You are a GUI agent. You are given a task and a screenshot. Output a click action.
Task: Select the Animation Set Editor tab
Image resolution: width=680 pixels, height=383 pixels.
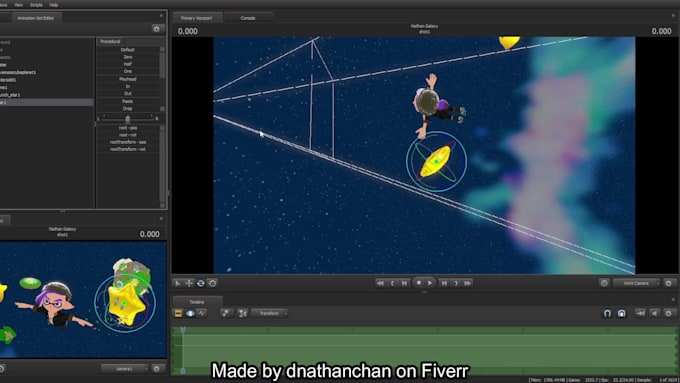pyautogui.click(x=36, y=18)
